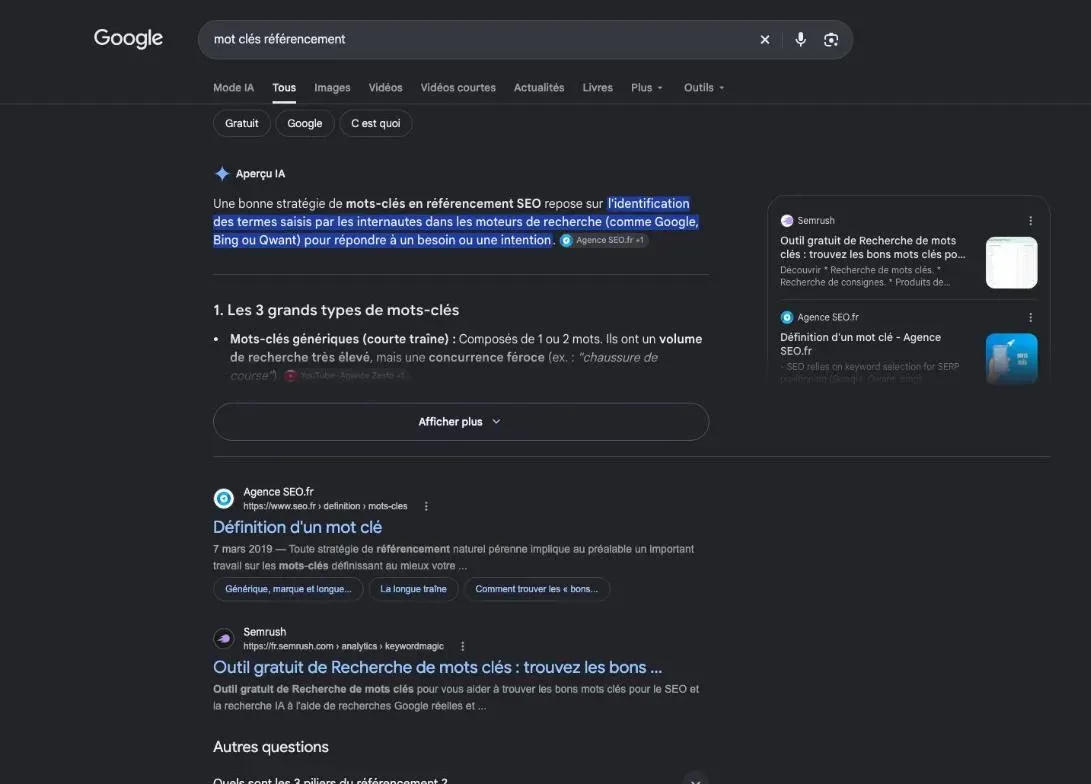
Task: Apply the Google filter chip
Action: [x=305, y=123]
